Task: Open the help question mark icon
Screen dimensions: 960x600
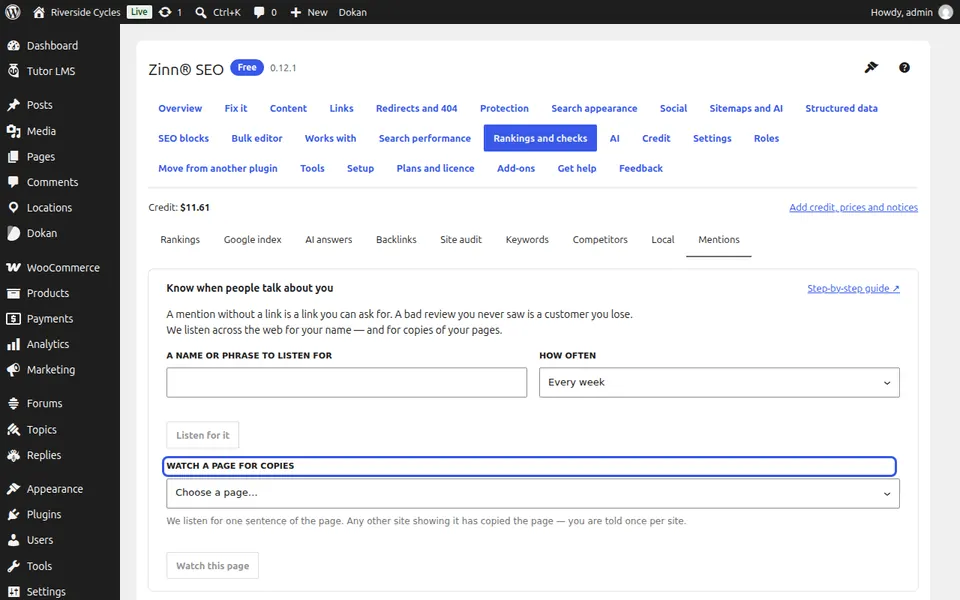Action: pyautogui.click(x=904, y=68)
